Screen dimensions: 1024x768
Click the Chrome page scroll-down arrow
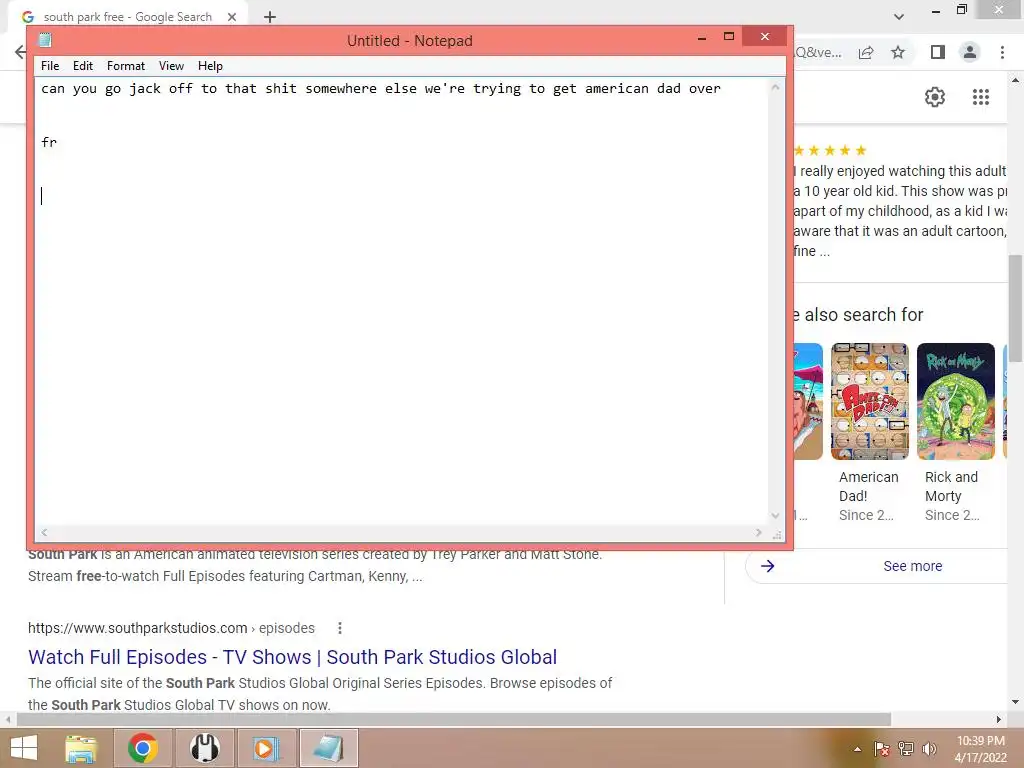click(x=1016, y=703)
